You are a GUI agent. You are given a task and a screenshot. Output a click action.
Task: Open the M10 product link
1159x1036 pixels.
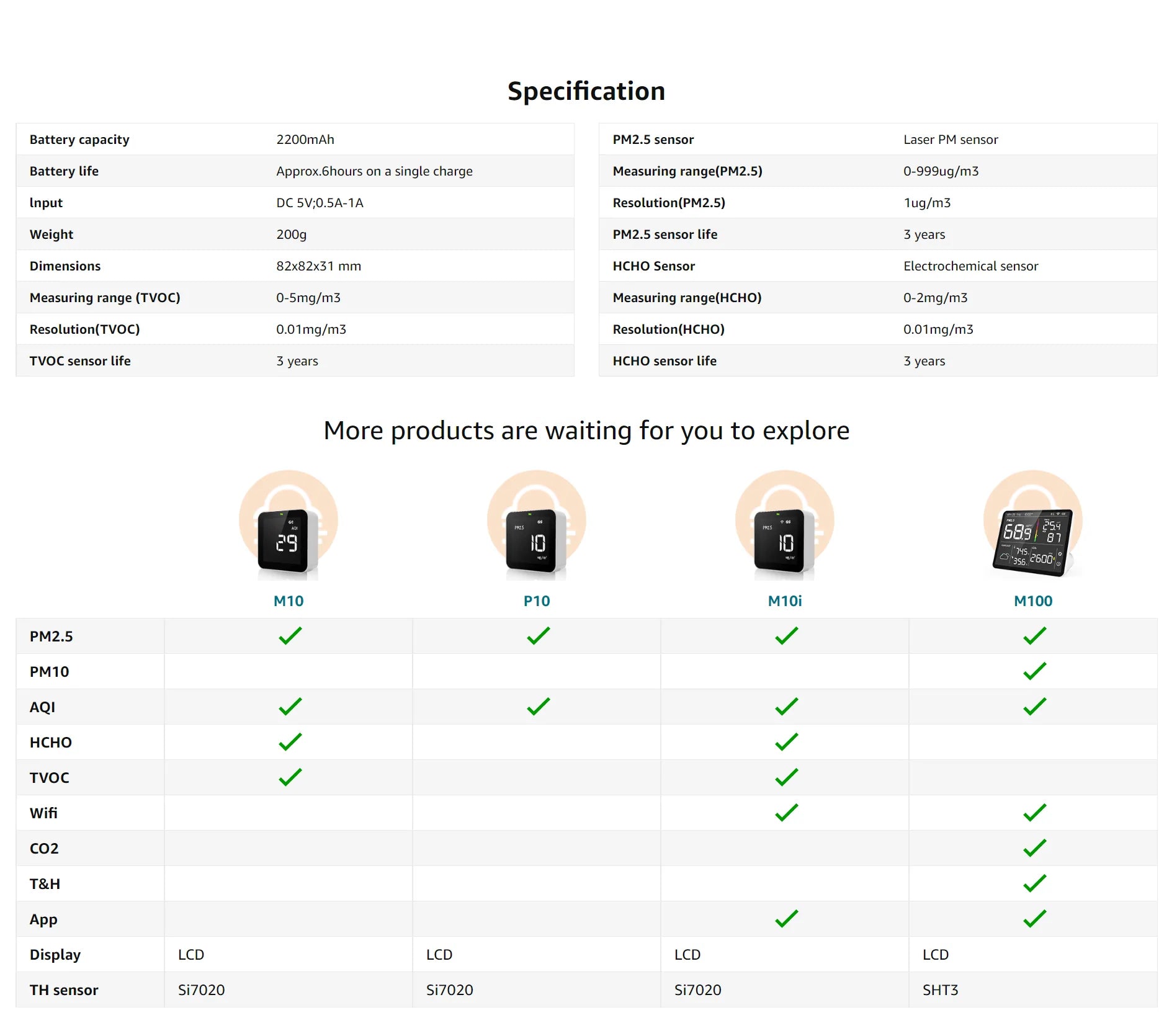pyautogui.click(x=289, y=601)
